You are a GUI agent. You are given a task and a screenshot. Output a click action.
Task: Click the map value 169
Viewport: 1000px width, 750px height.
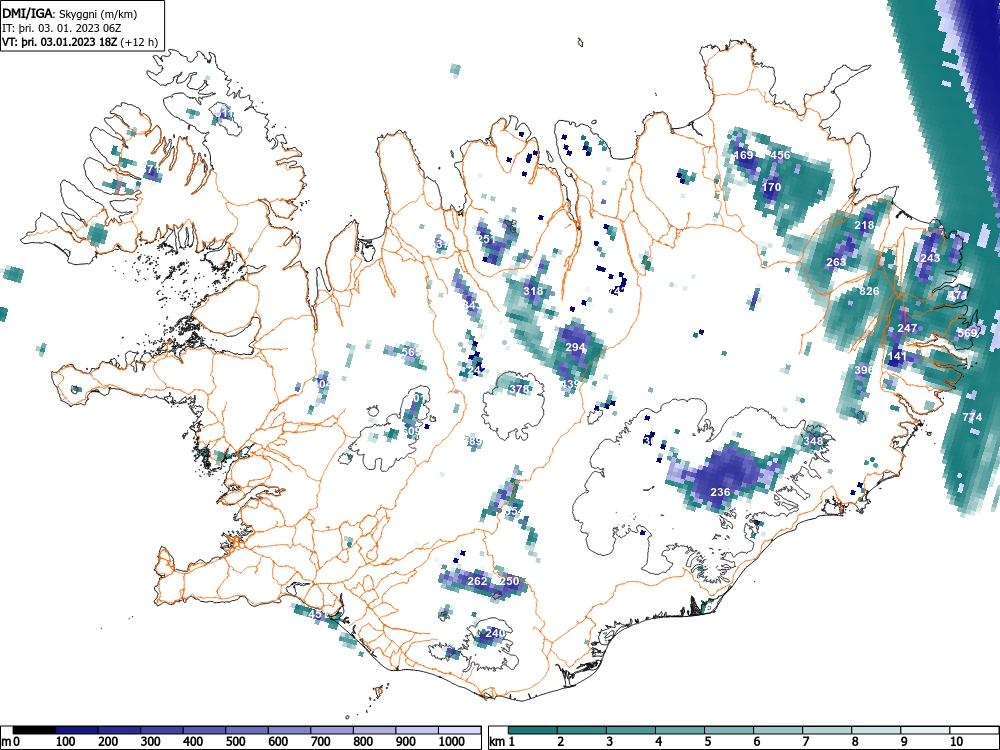(x=744, y=155)
